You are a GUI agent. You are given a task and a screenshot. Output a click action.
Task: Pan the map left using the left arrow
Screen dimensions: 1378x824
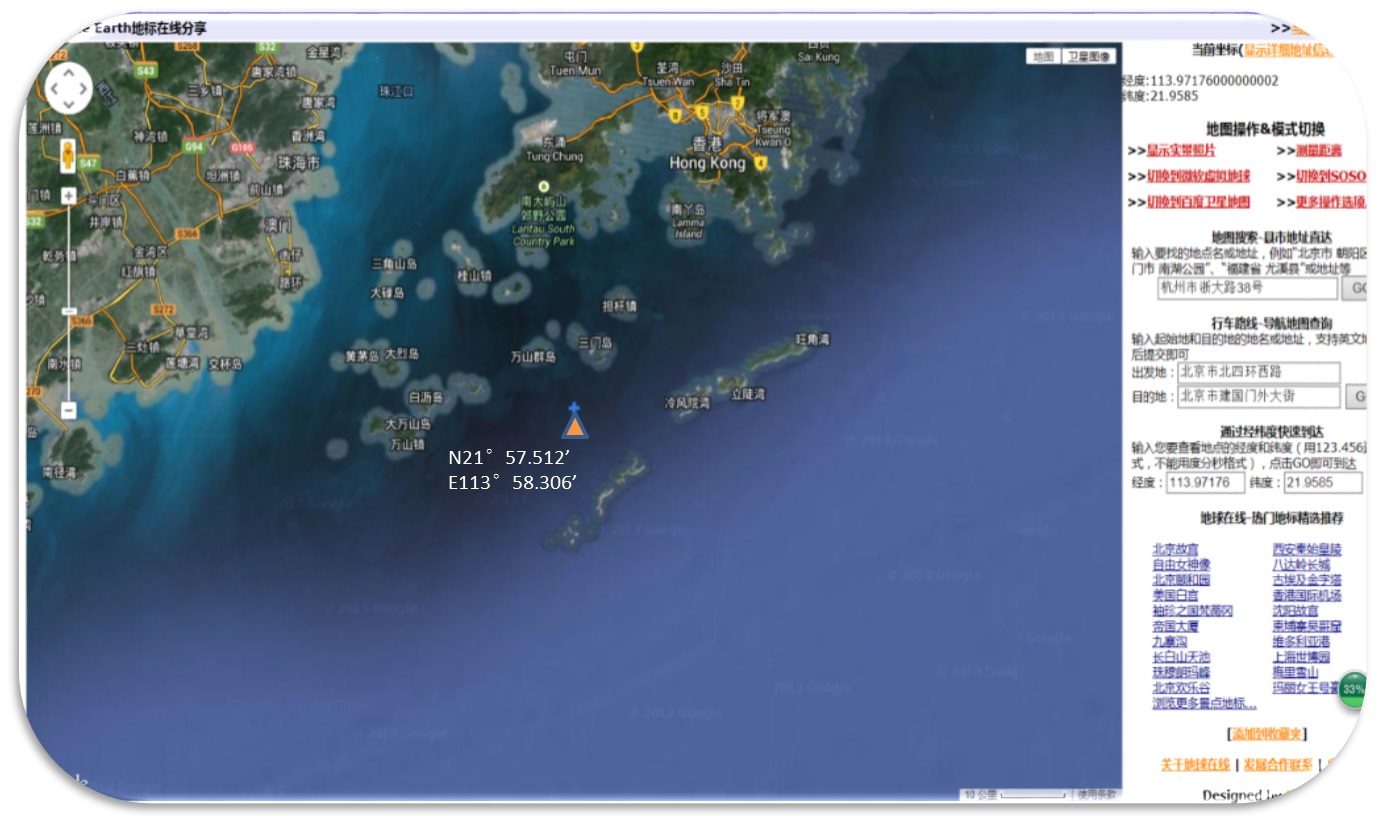52,91
